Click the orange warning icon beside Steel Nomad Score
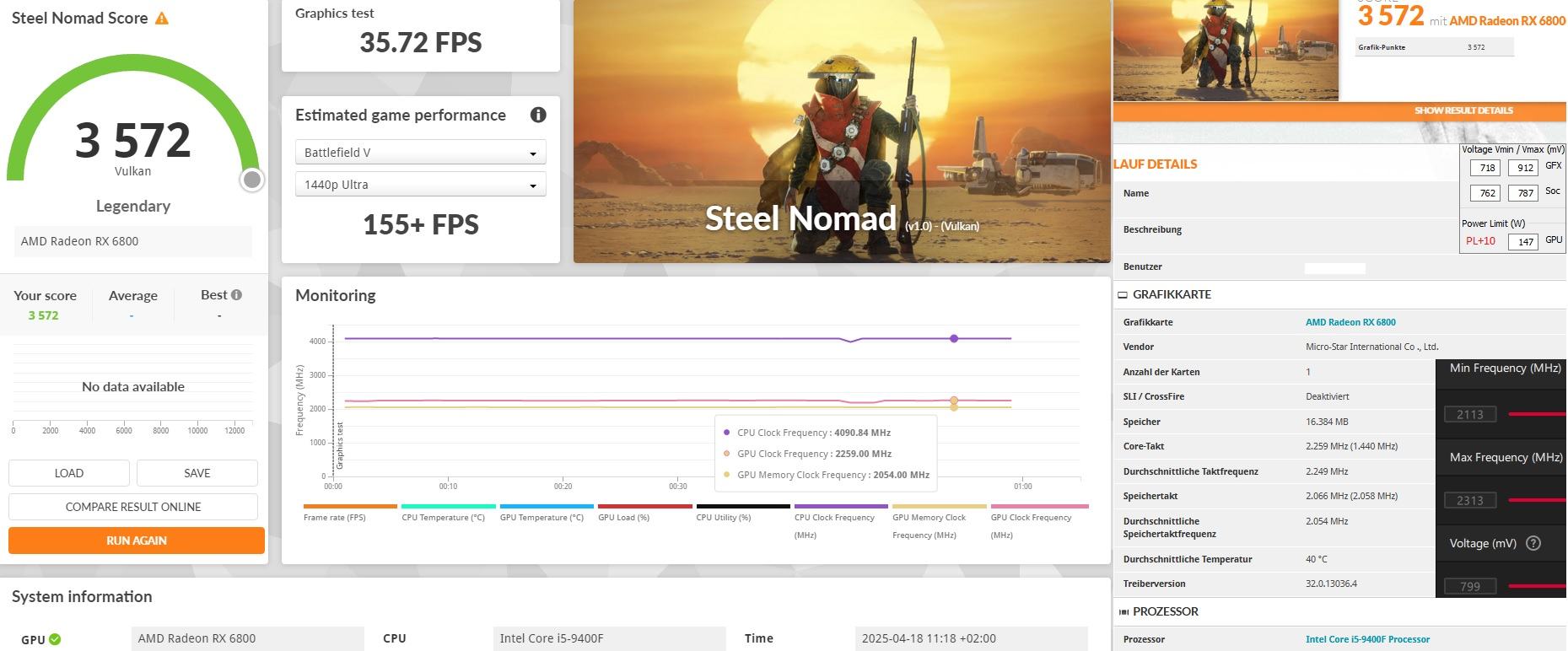Image resolution: width=1568 pixels, height=651 pixels. pyautogui.click(x=162, y=18)
